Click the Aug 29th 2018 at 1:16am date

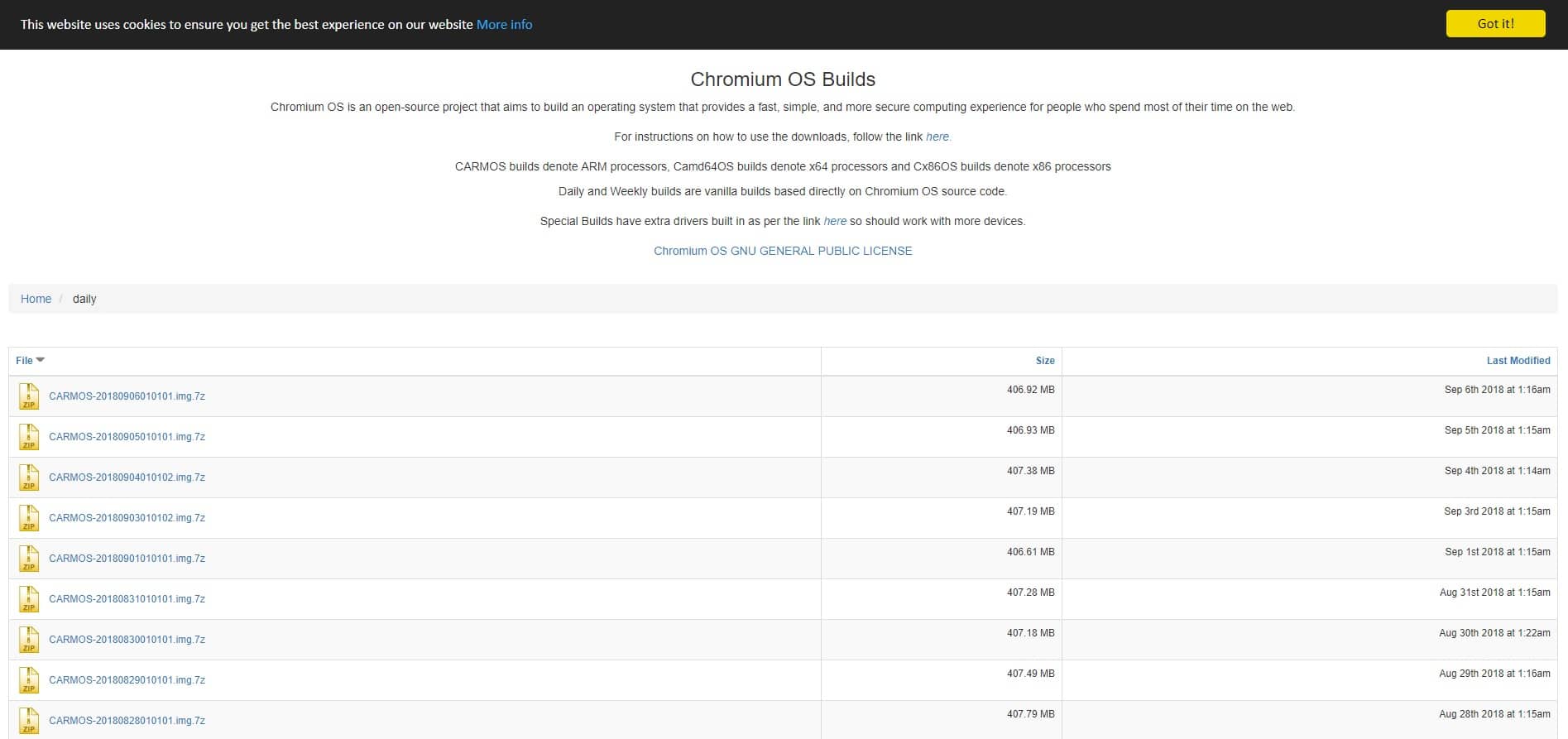click(1494, 674)
